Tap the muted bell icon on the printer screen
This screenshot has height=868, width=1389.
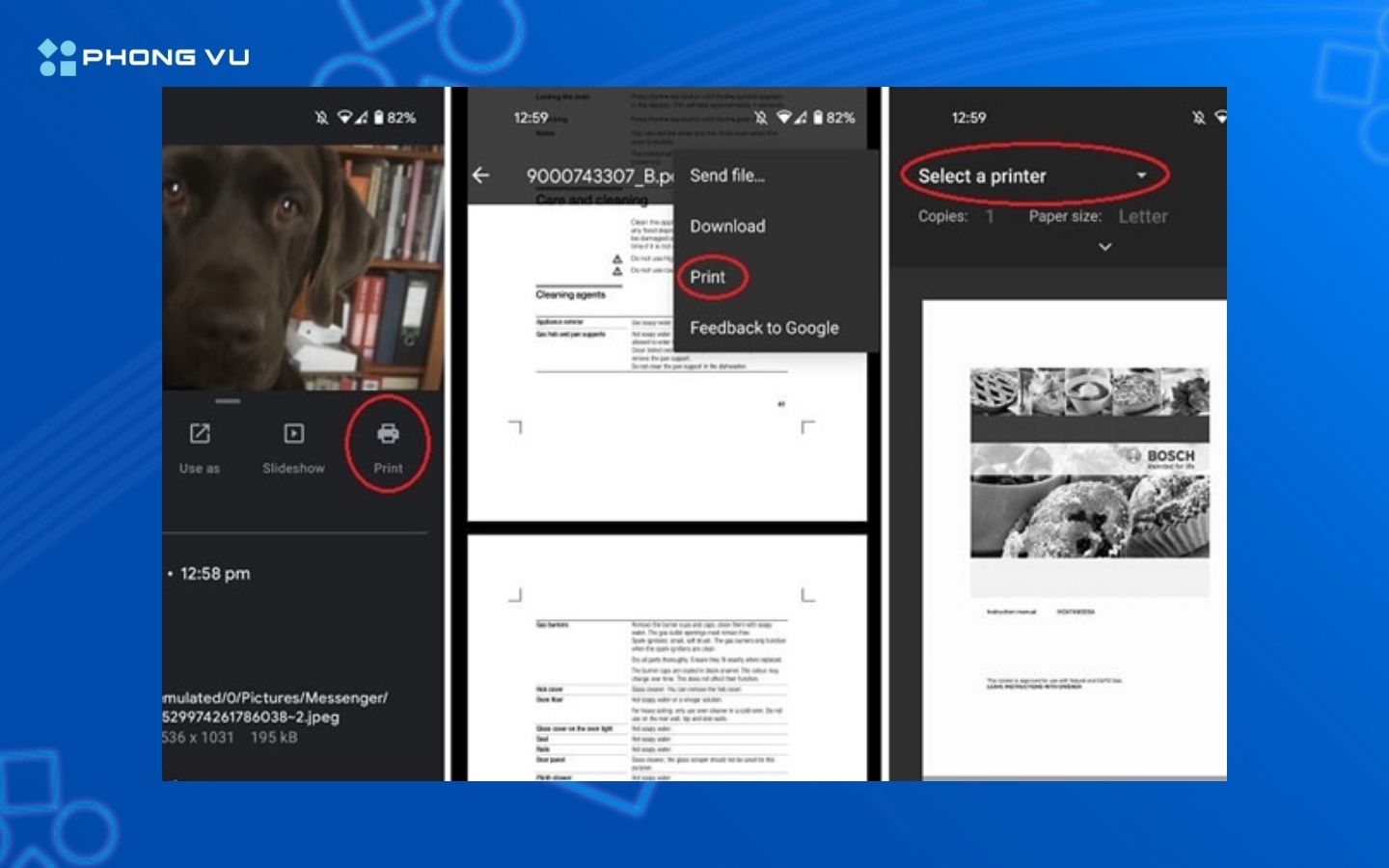pyautogui.click(x=1198, y=118)
